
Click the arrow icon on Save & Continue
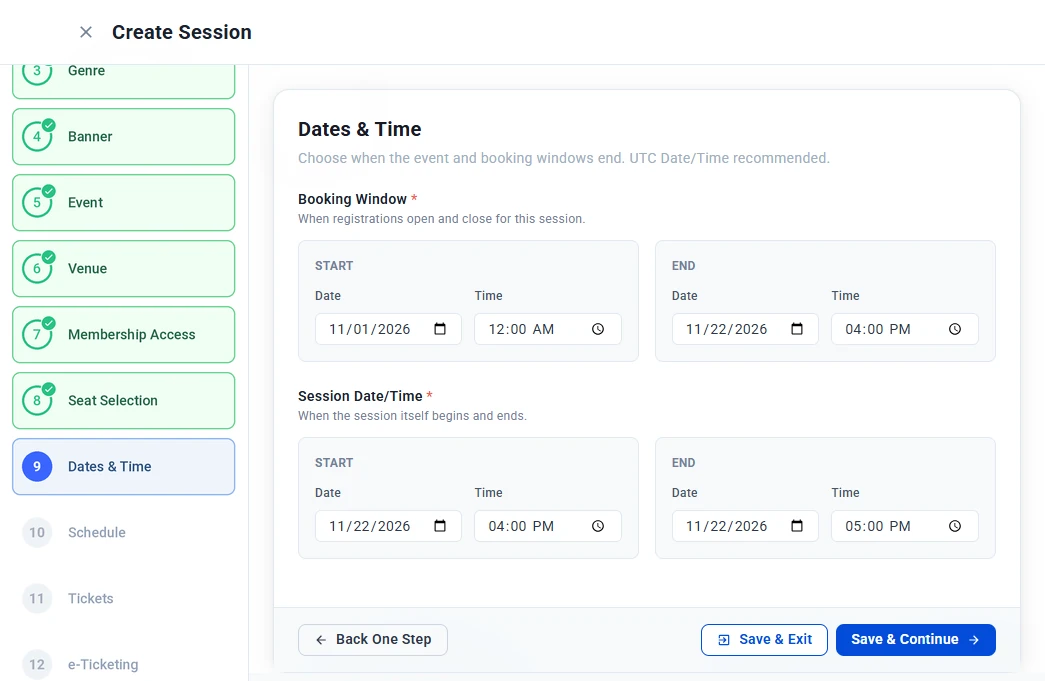point(974,640)
